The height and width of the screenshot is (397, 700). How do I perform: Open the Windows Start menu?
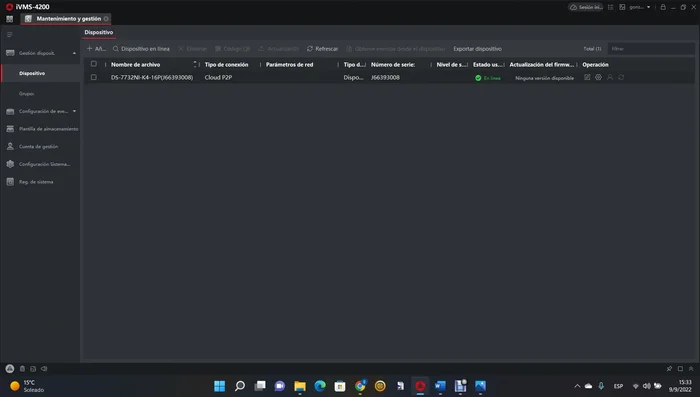click(x=220, y=386)
